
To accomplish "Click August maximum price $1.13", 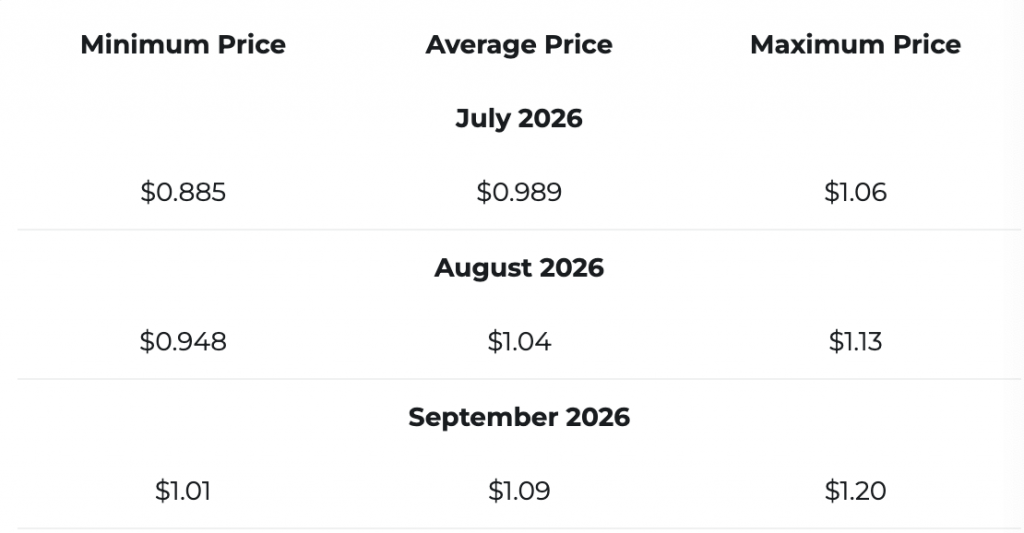I will (x=856, y=342).
